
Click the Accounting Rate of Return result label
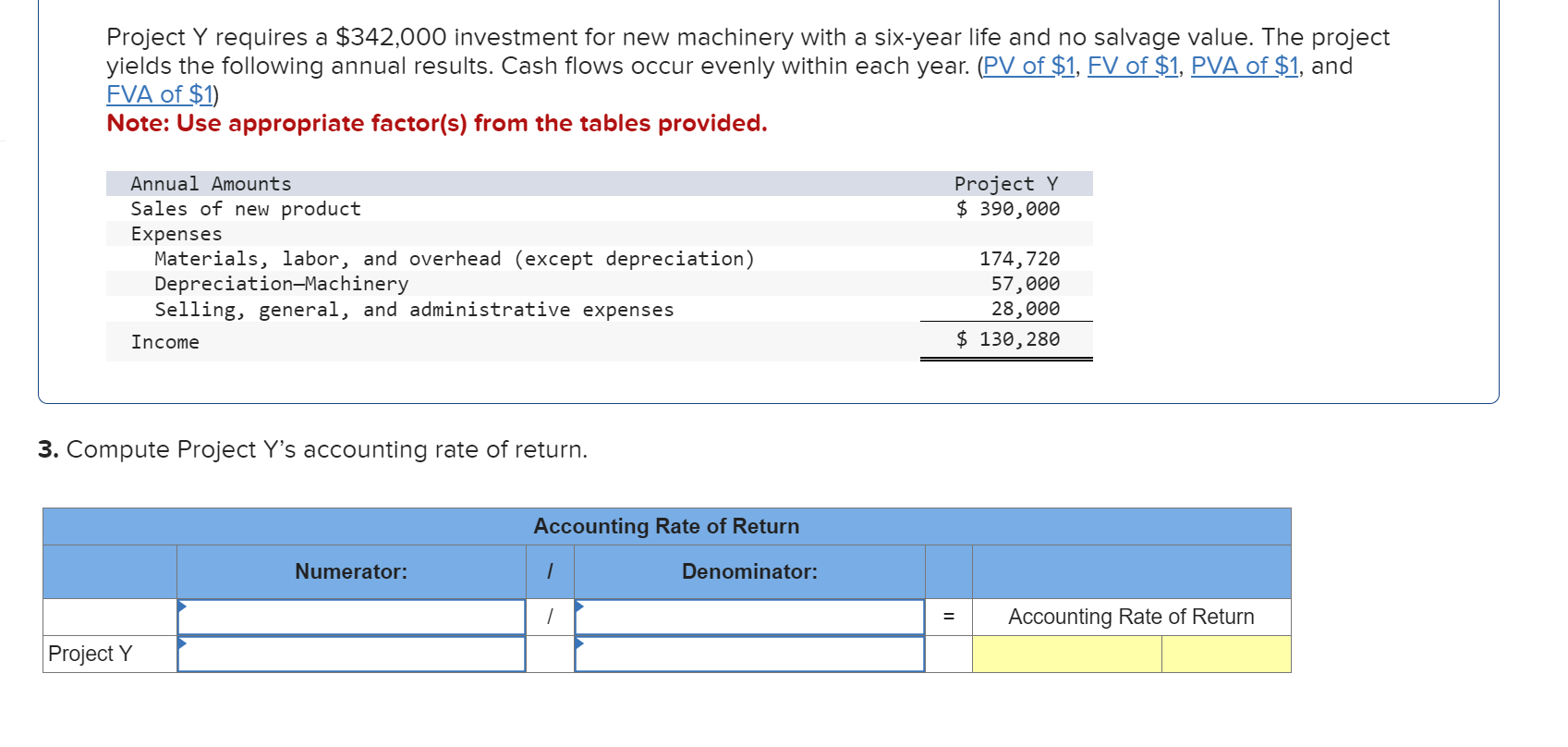click(x=1131, y=617)
